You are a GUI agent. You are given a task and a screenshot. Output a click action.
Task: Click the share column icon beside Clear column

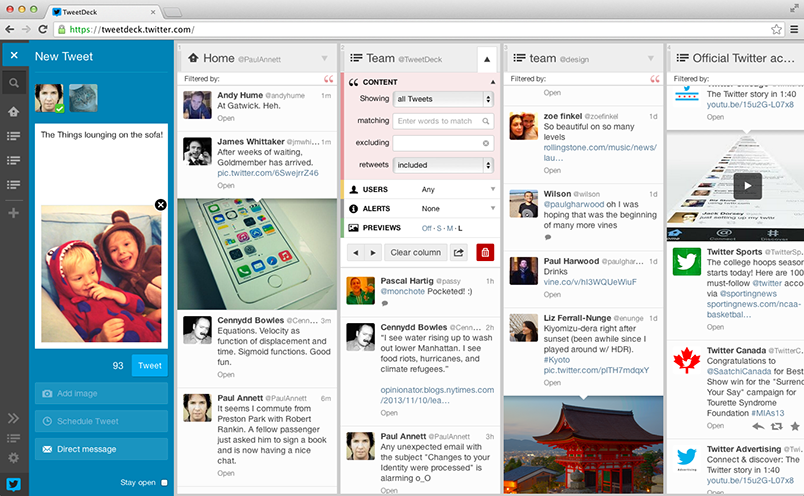tap(459, 252)
